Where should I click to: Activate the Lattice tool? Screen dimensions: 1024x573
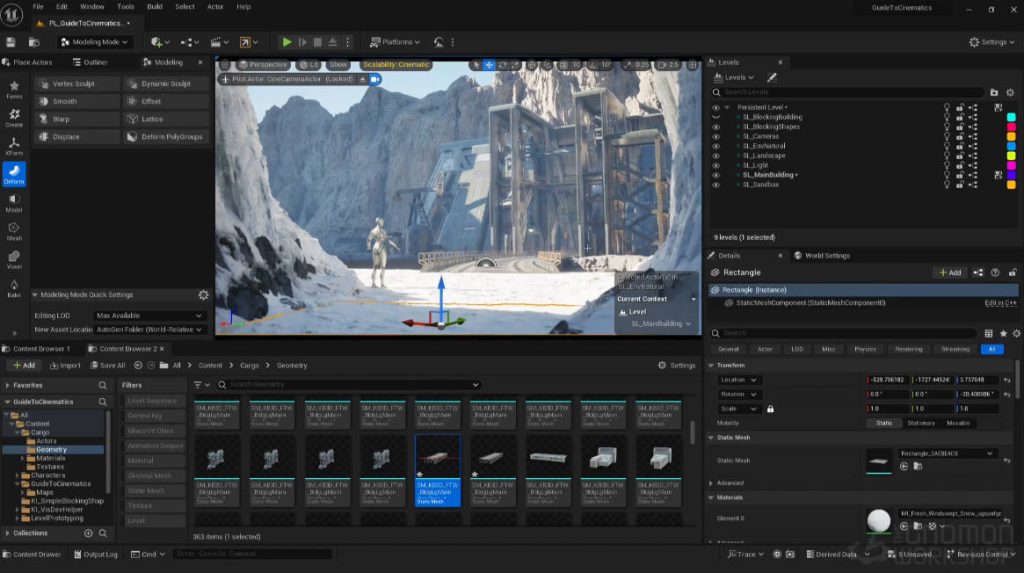click(x=166, y=119)
